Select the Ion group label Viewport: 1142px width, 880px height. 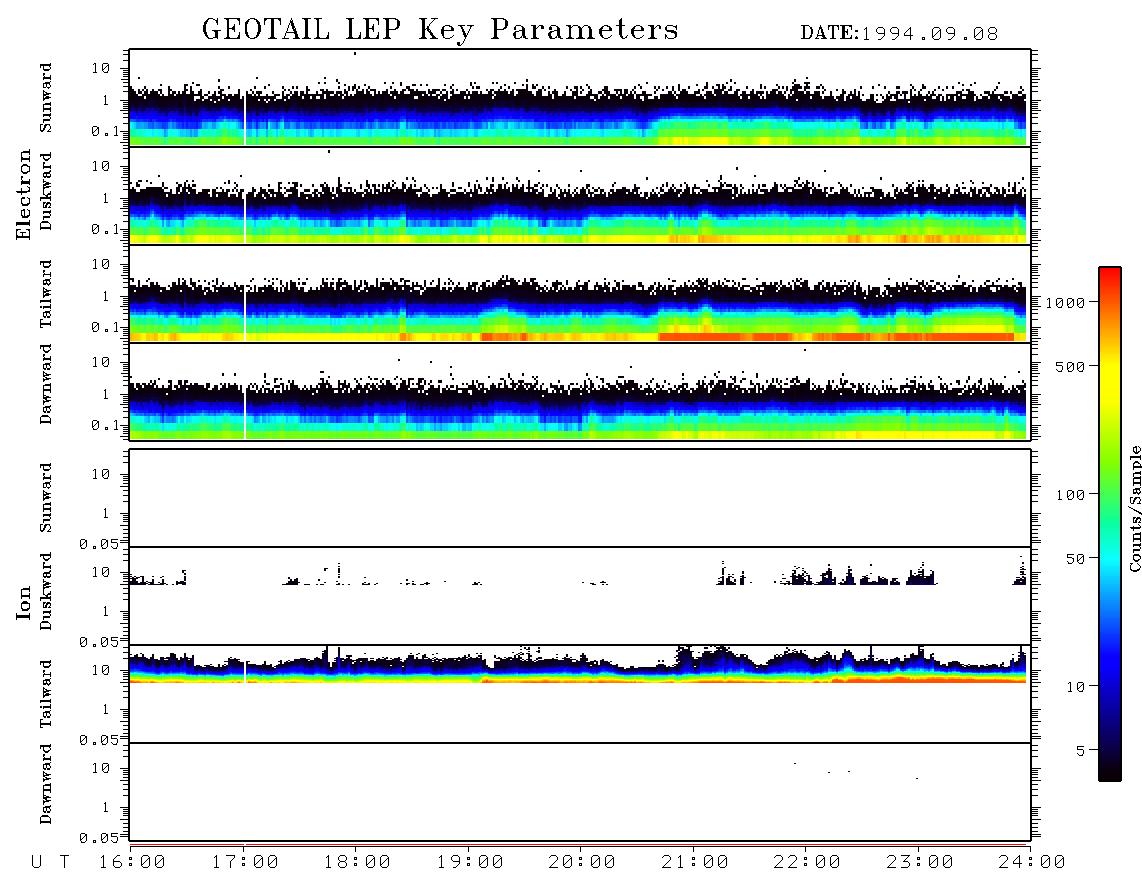[24, 603]
